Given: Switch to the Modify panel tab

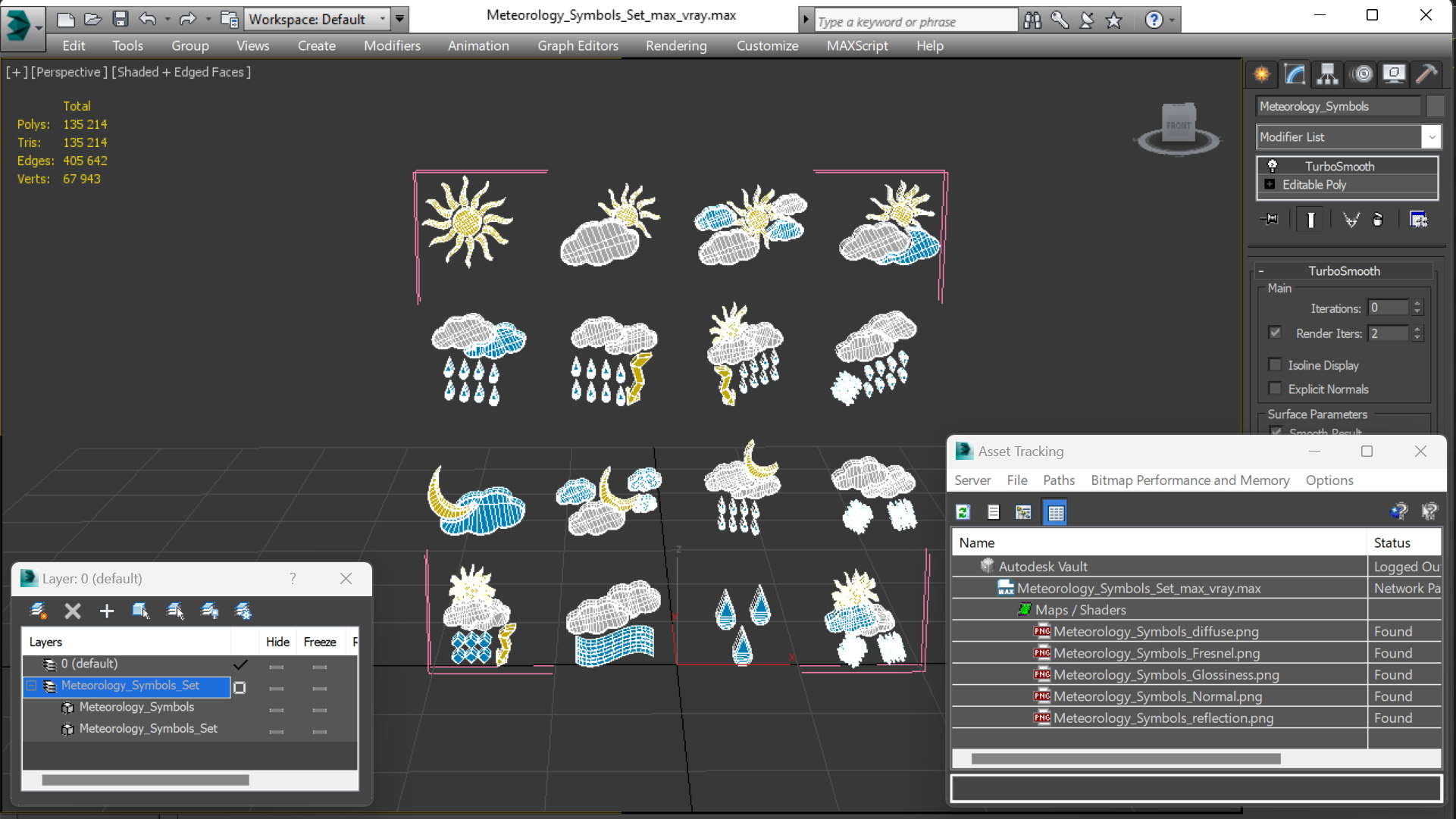Looking at the screenshot, I should tap(1295, 73).
